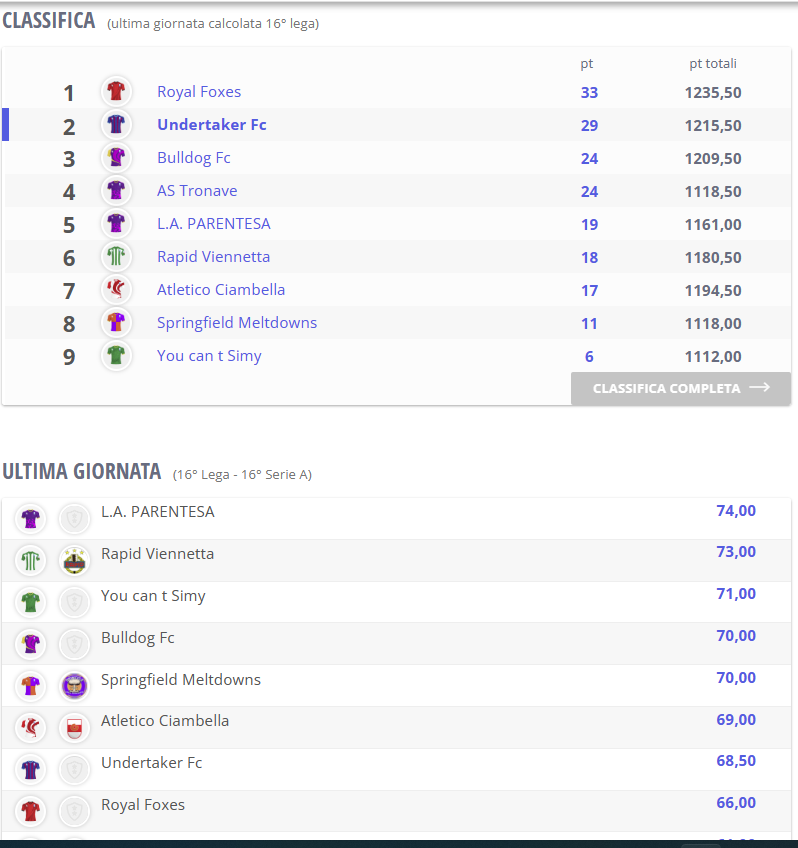The image size is (798, 848).
Task: Open Bulldog Fc team link in standings
Action: 194,158
